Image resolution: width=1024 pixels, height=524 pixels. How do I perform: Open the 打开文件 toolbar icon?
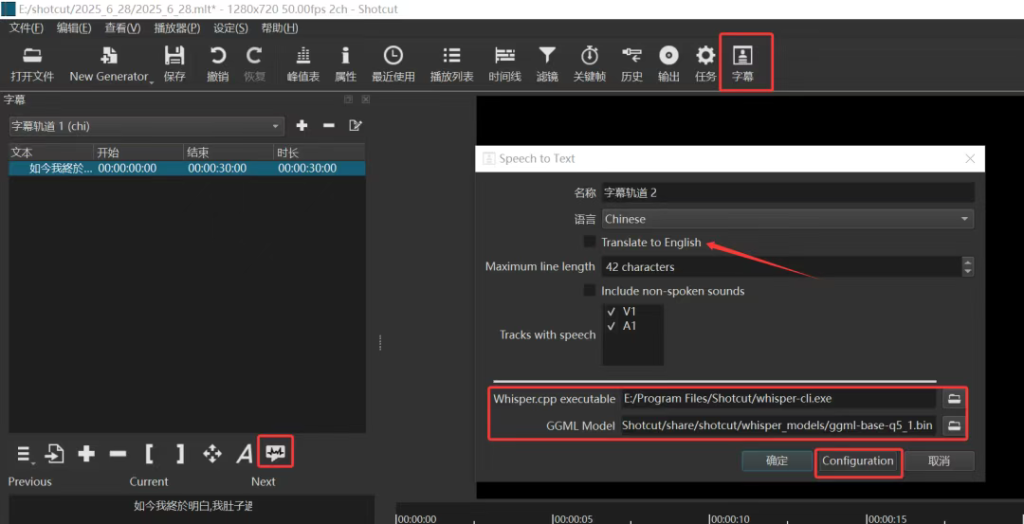(31, 64)
